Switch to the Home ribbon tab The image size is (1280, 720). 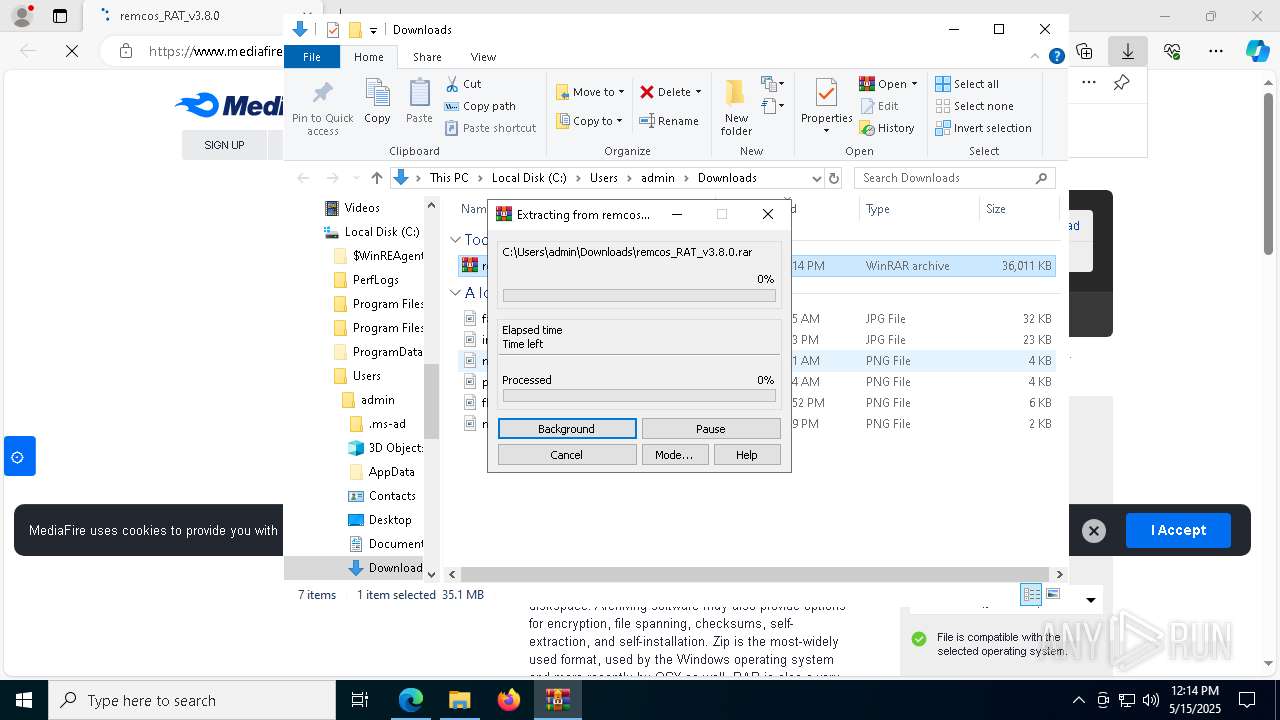tap(369, 57)
